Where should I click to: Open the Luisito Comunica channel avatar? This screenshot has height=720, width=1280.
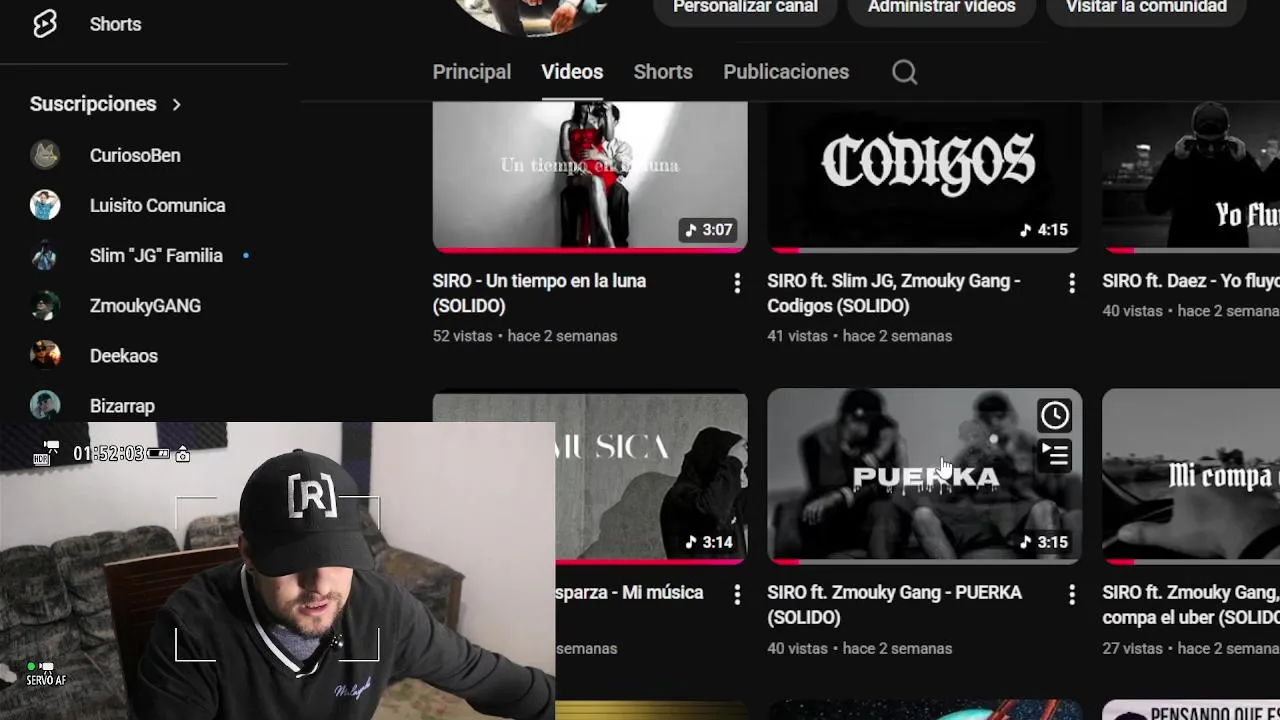(x=45, y=205)
